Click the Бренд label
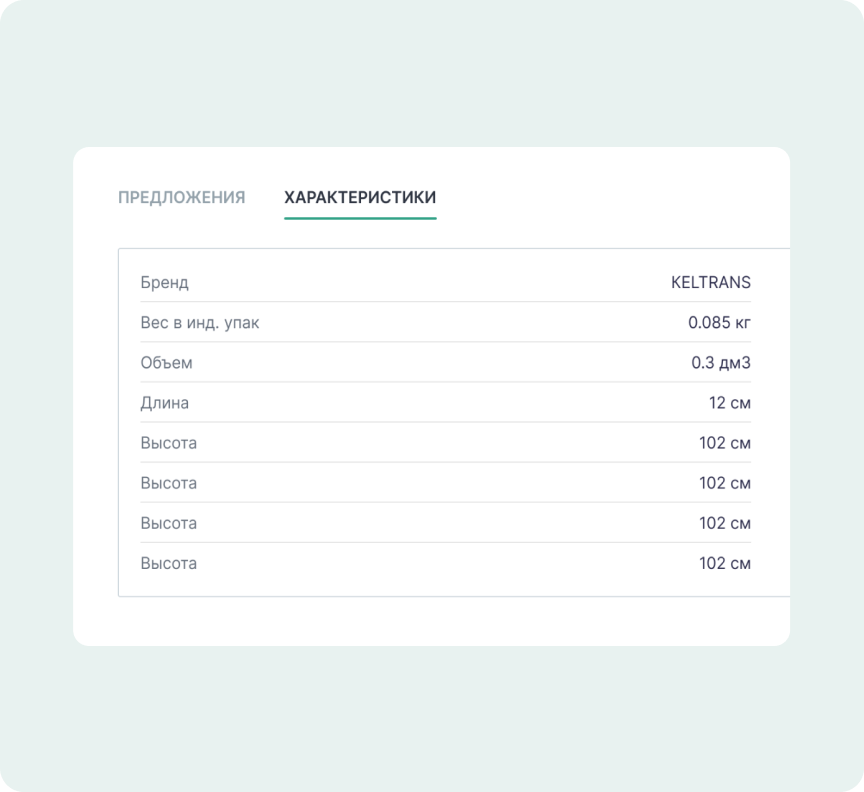864x792 pixels. (164, 282)
